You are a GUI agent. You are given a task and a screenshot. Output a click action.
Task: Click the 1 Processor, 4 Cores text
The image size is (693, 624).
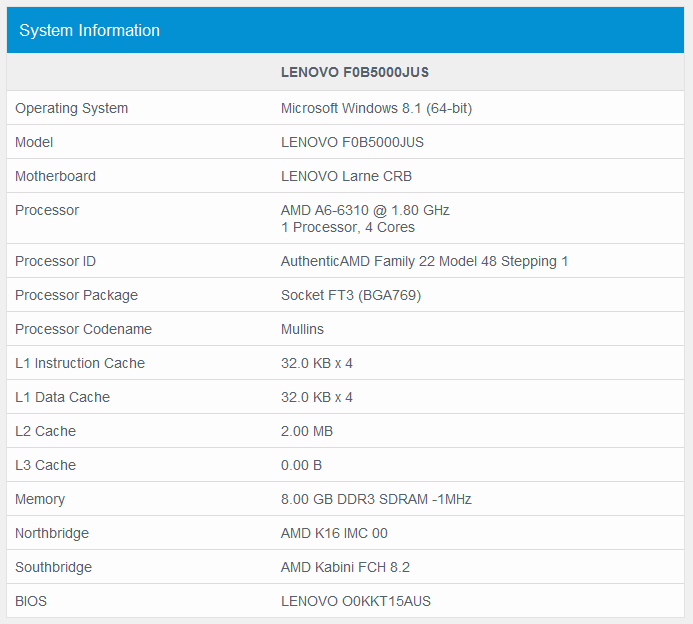point(348,227)
